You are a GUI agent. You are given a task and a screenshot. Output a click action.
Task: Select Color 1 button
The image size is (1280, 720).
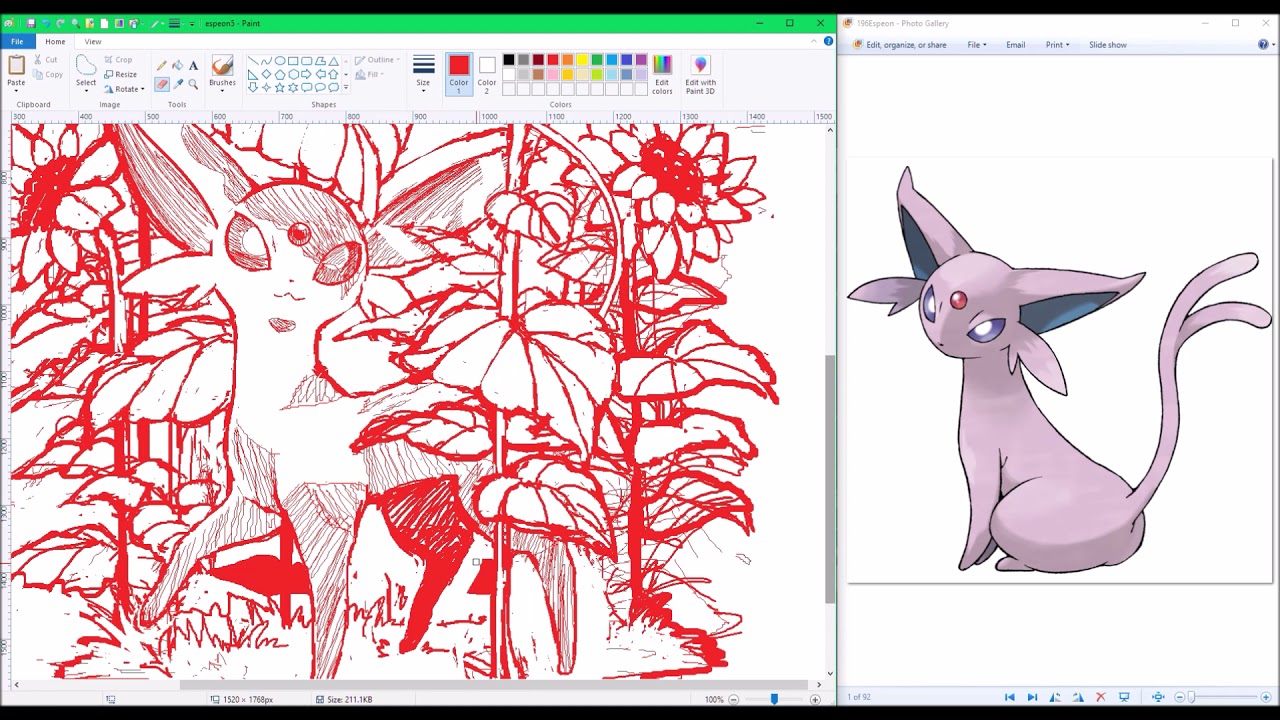point(459,75)
